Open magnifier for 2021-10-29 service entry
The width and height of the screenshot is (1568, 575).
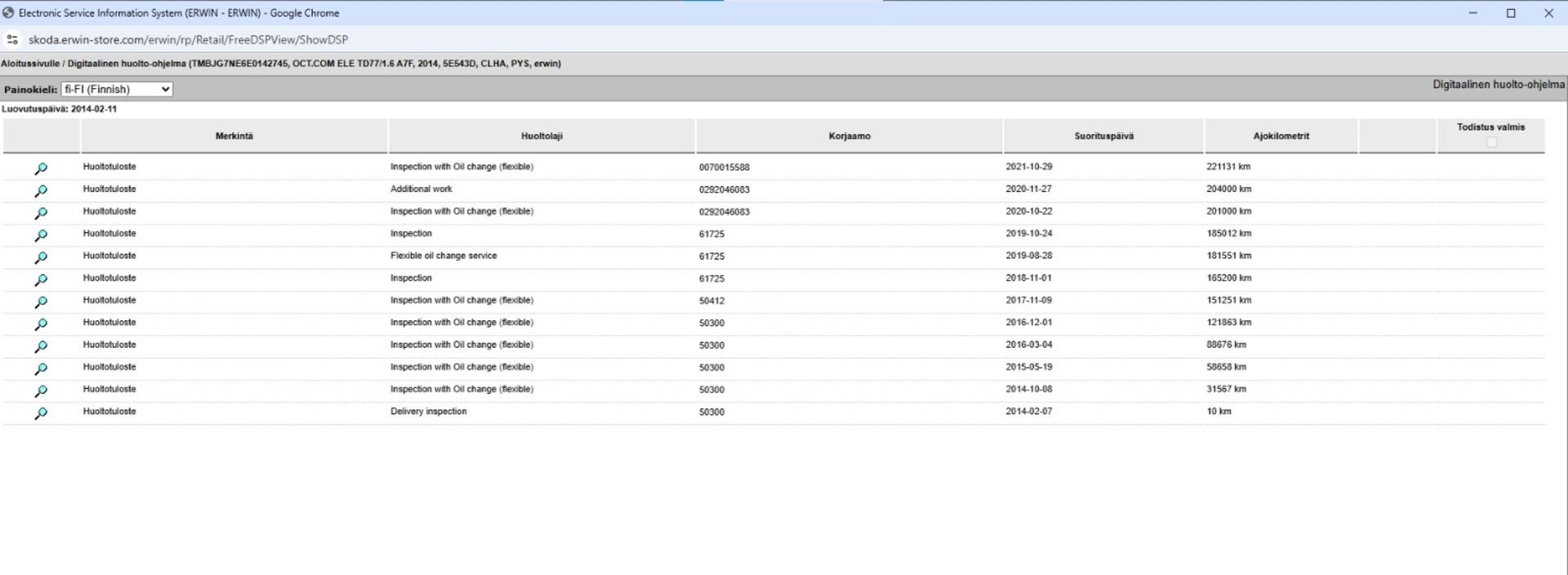coord(41,168)
